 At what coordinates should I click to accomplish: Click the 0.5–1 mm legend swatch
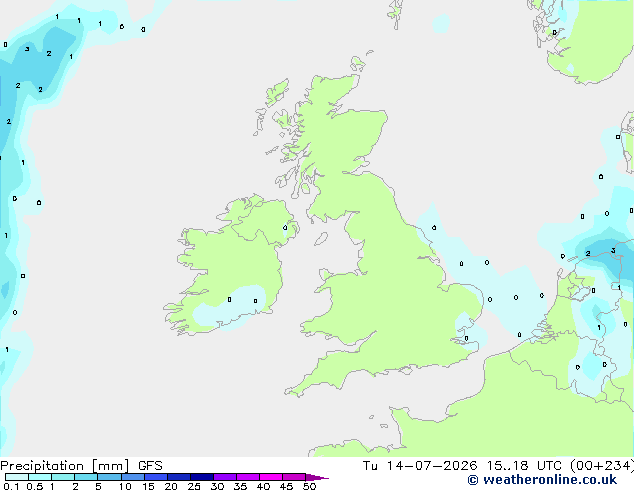tap(40, 477)
